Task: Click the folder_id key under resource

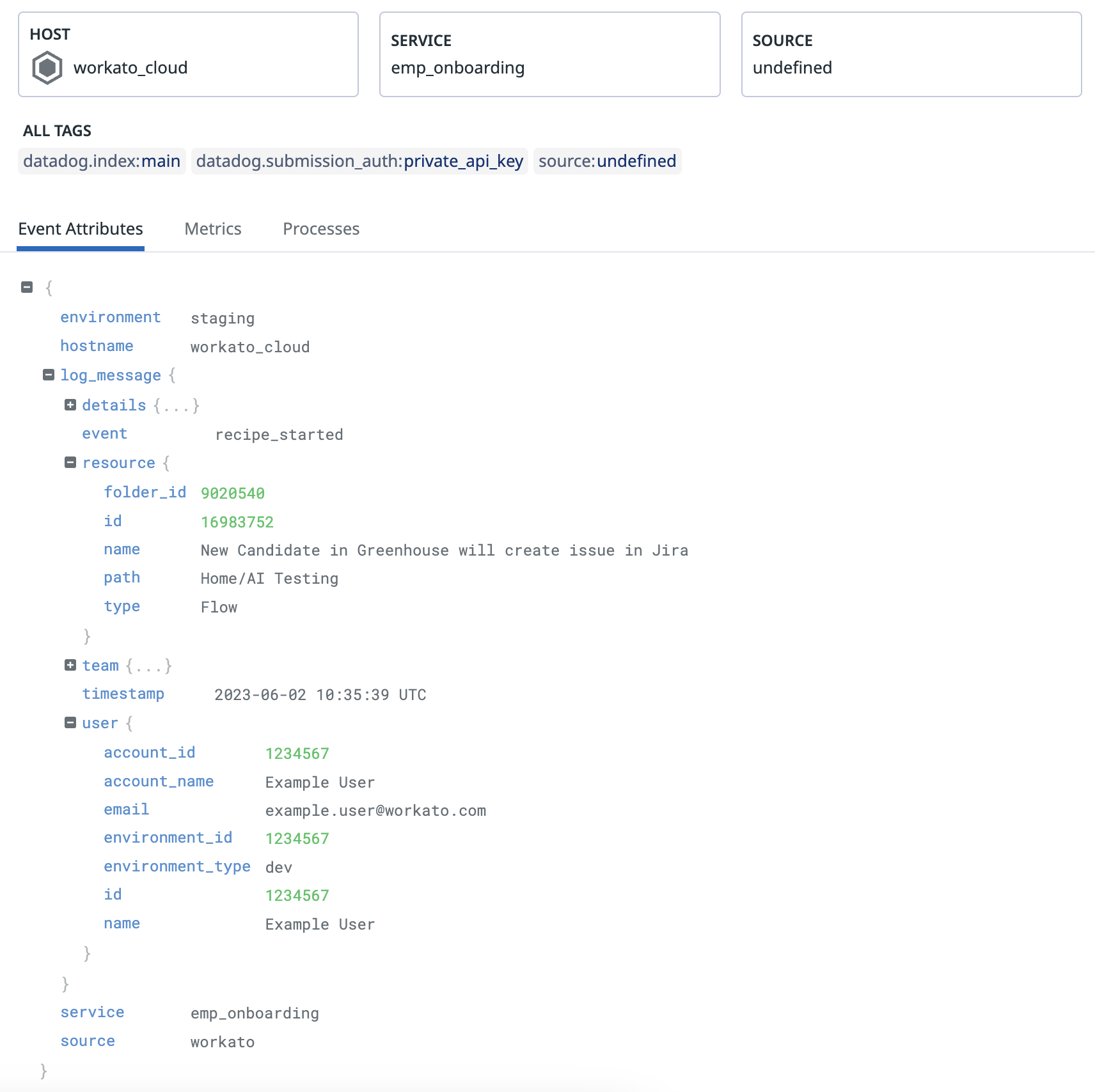Action: pos(145,492)
